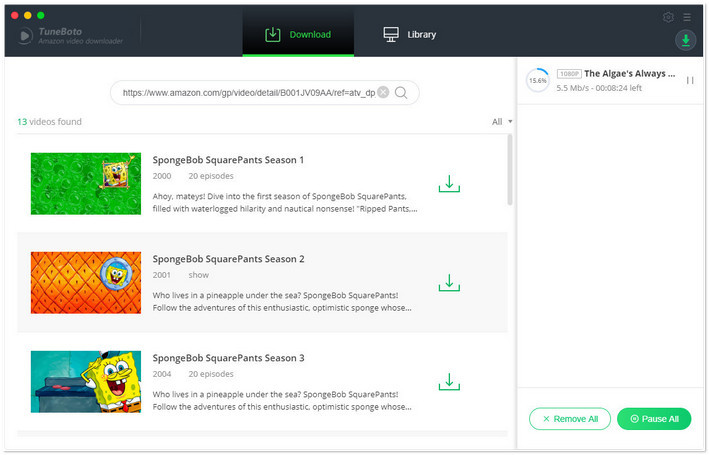This screenshot has width=709, height=455.
Task: Download SpongeBob SquarePants Season 2
Action: 449,283
